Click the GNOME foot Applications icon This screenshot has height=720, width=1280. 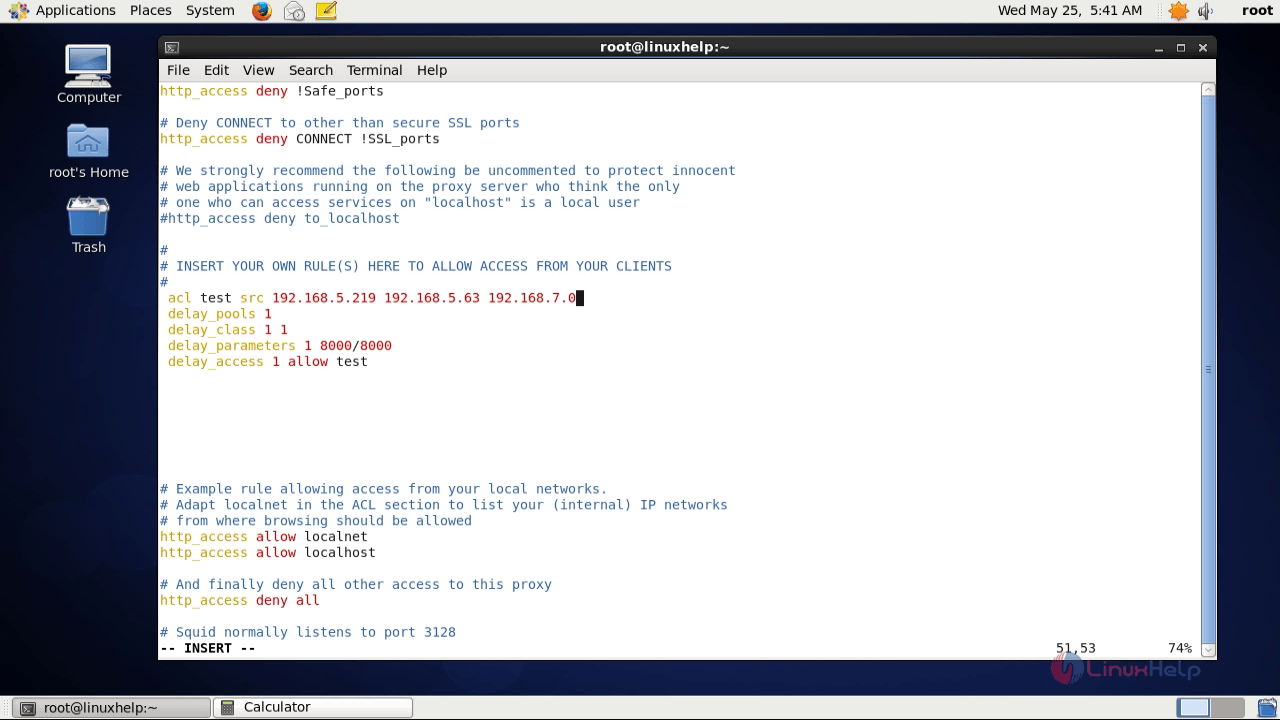[18, 11]
